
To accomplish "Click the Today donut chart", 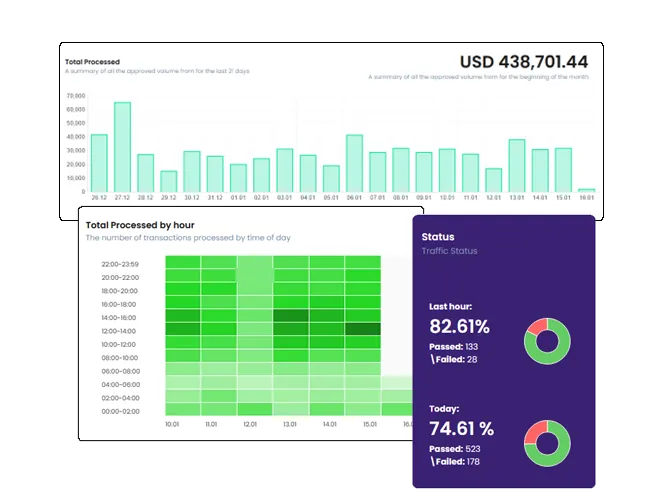I will coord(547,443).
